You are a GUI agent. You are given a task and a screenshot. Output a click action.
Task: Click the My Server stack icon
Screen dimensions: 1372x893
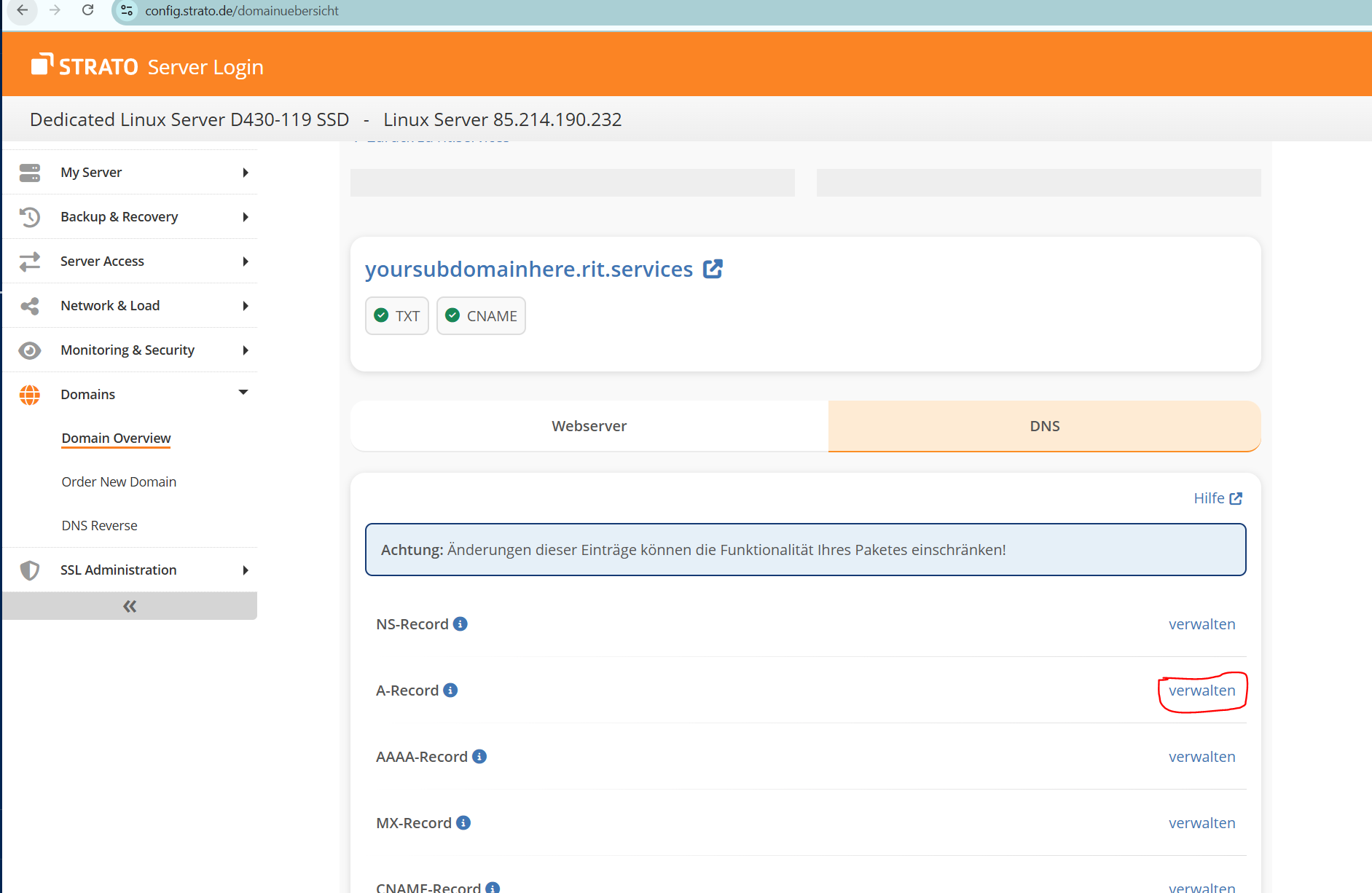(x=30, y=173)
